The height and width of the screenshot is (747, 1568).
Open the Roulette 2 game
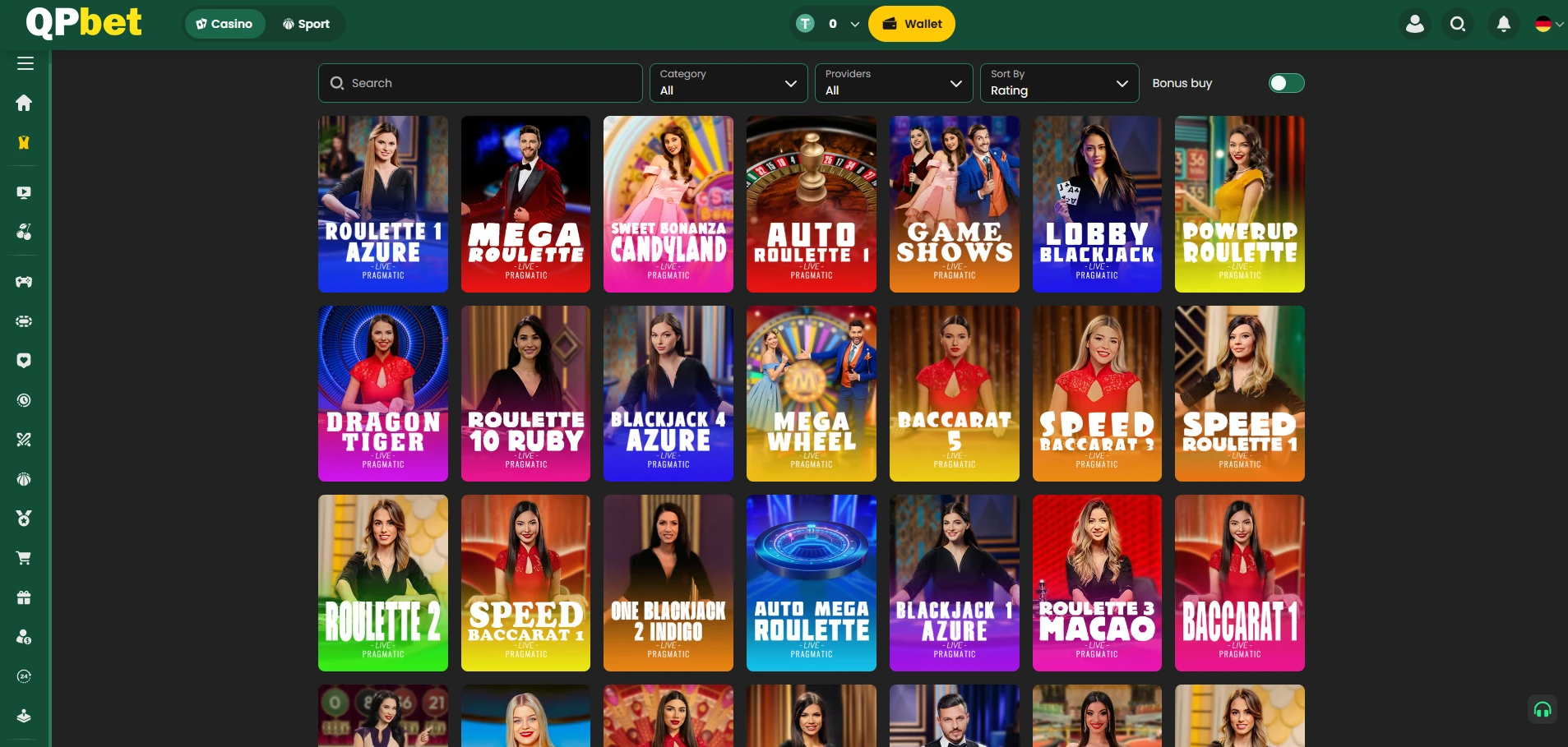pyautogui.click(x=383, y=583)
